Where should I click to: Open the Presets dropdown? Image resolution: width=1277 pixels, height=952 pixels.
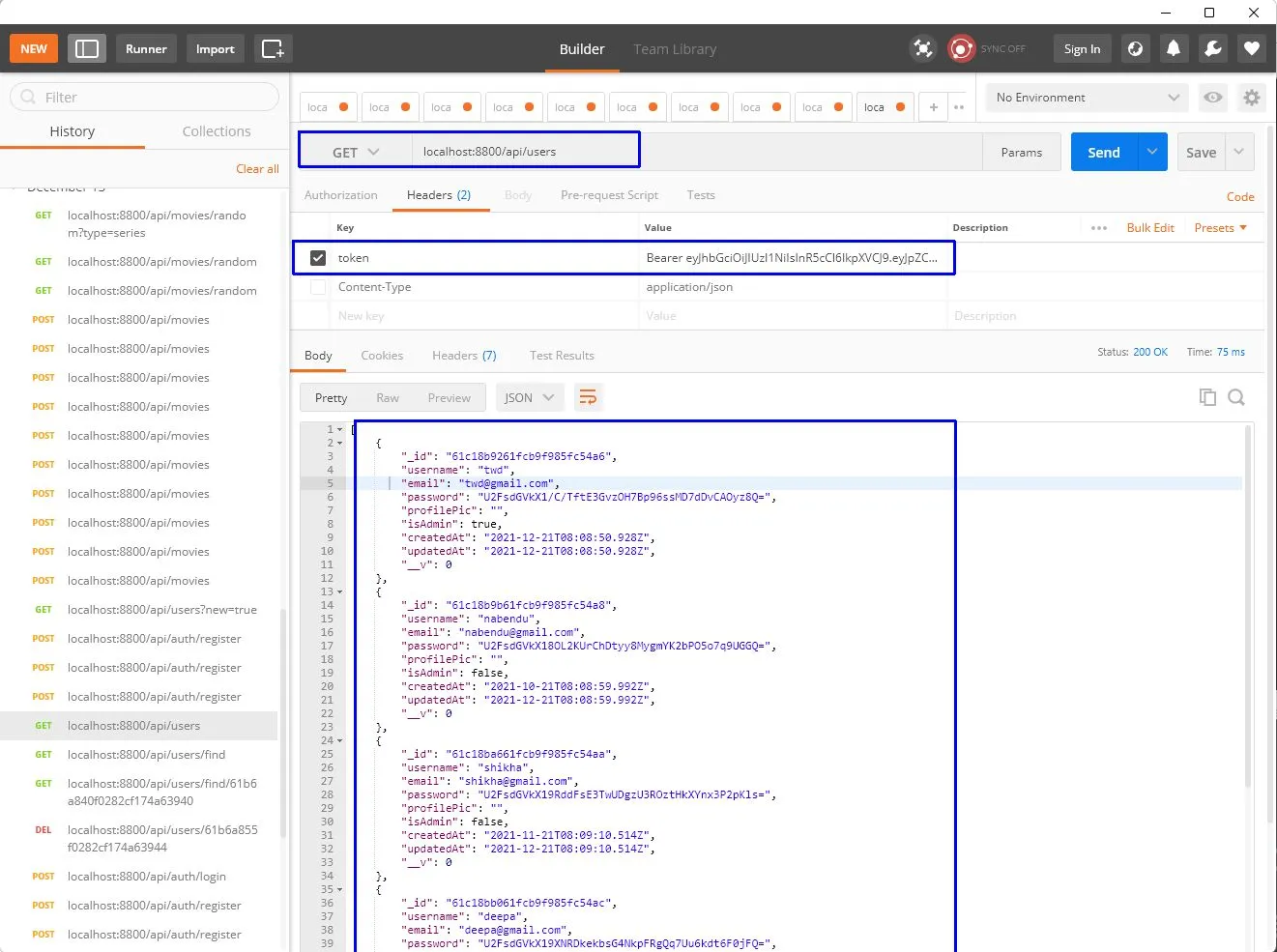point(1220,228)
